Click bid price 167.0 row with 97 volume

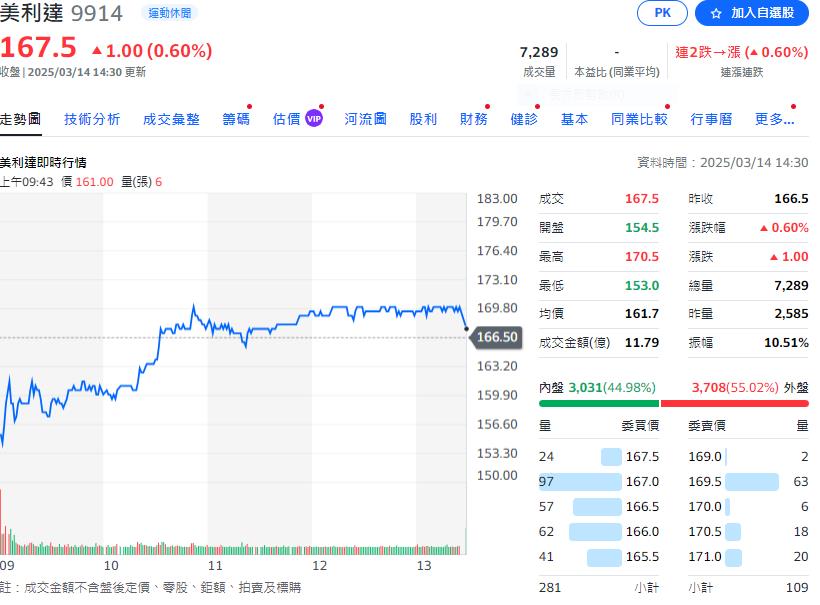point(599,482)
